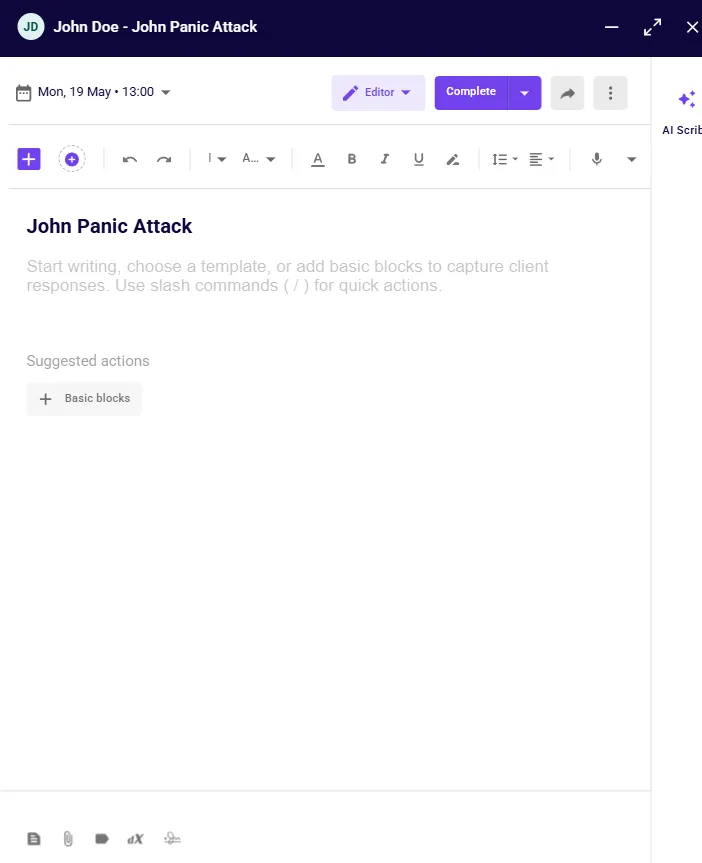Image resolution: width=702 pixels, height=863 pixels.
Task: Expand the Complete button dropdown arrow
Action: pyautogui.click(x=525, y=93)
